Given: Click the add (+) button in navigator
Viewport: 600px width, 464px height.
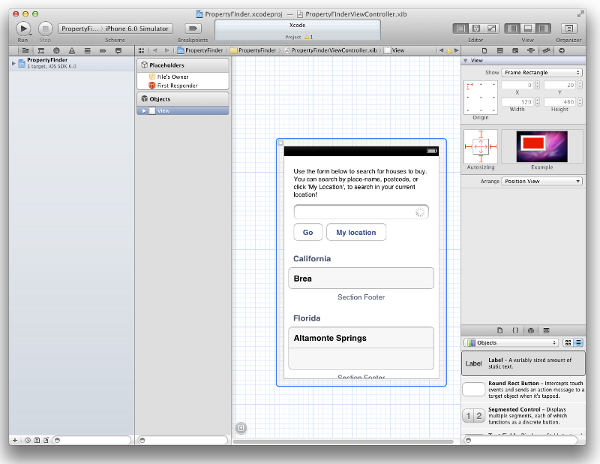Looking at the screenshot, I should pos(15,440).
